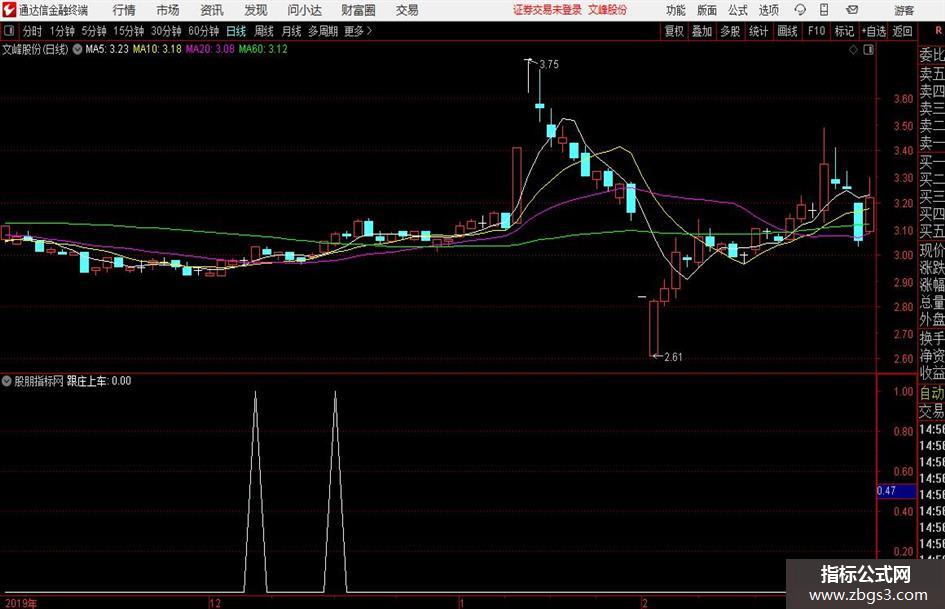The height and width of the screenshot is (609, 945).
Task: Click the MA10: 3.18 indicator label
Action: click(x=157, y=49)
